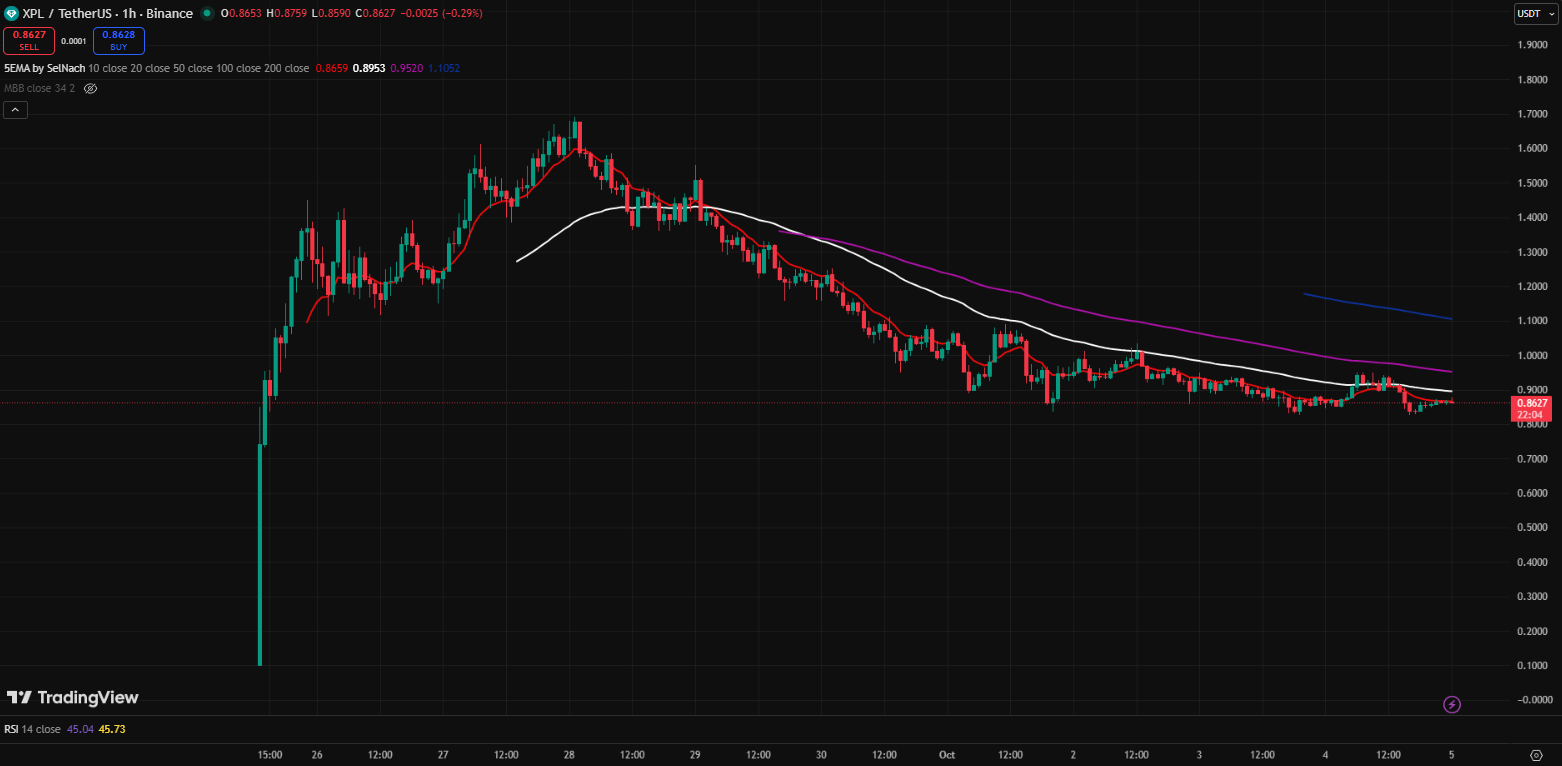
Task: Click the red 10 EMA value 0.8659
Action: tap(331, 68)
